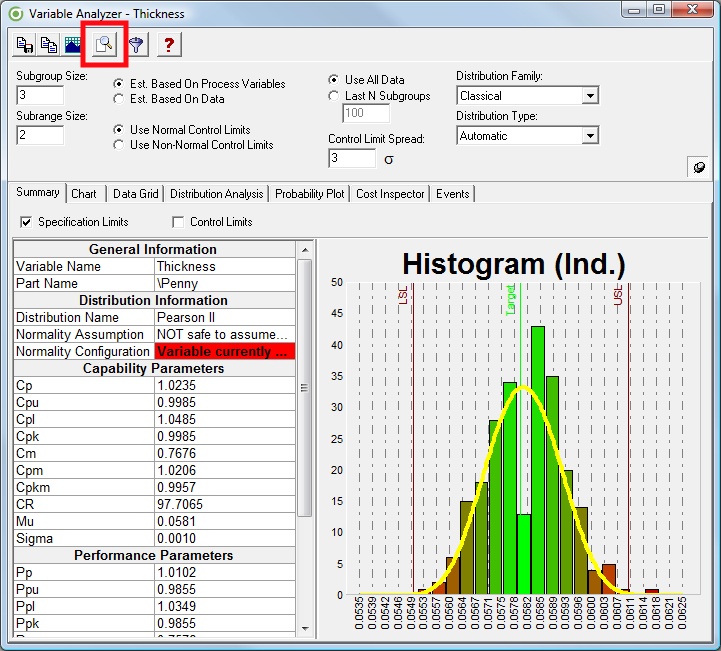Open the Probability Plot tab
The height and width of the screenshot is (651, 721).
(x=309, y=194)
